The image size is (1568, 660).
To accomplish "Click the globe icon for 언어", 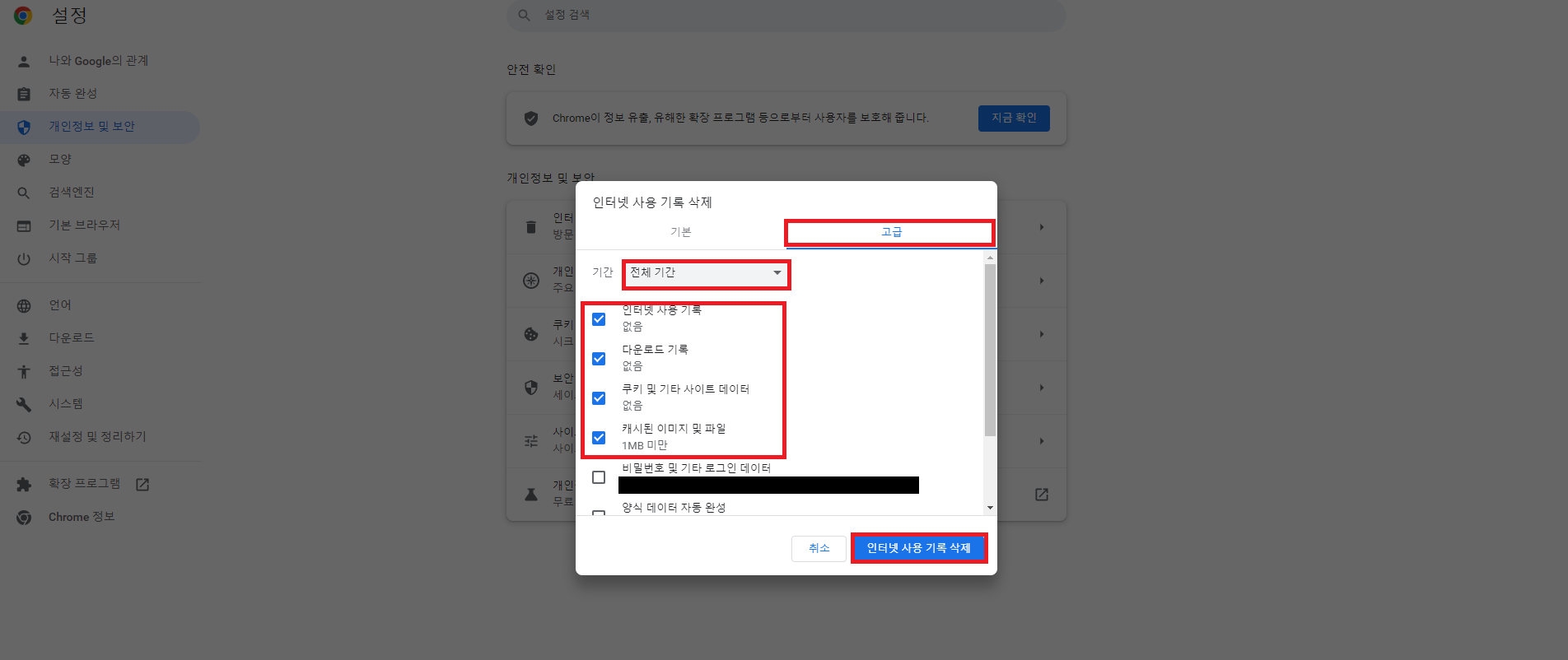I will point(24,305).
